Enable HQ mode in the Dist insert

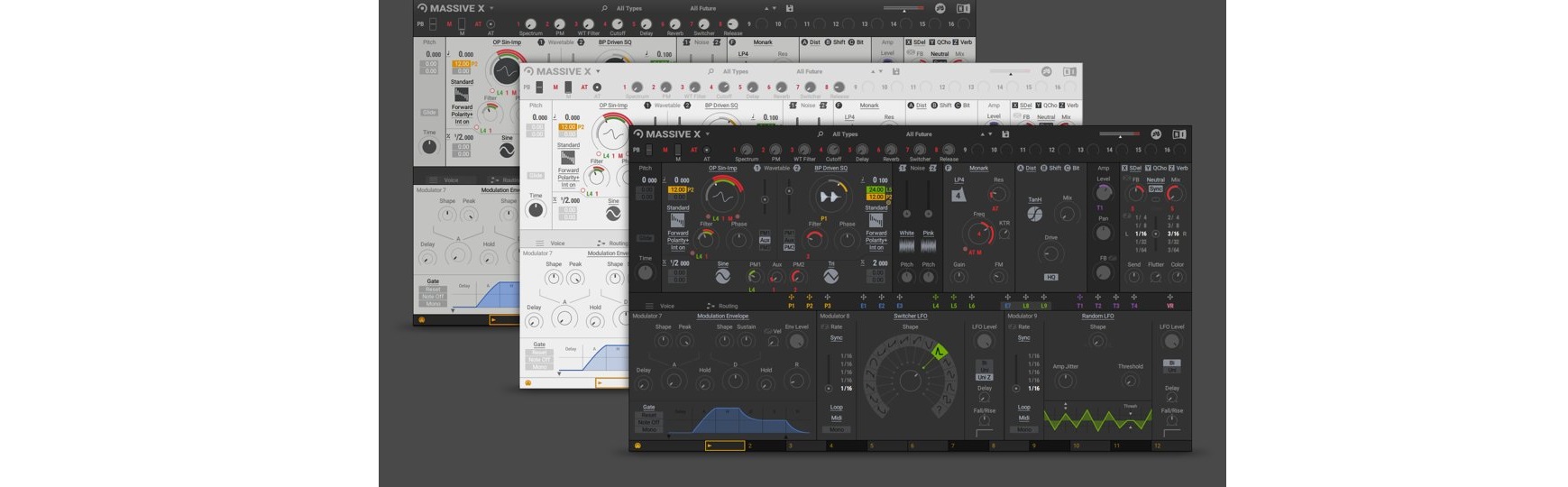point(1050,277)
